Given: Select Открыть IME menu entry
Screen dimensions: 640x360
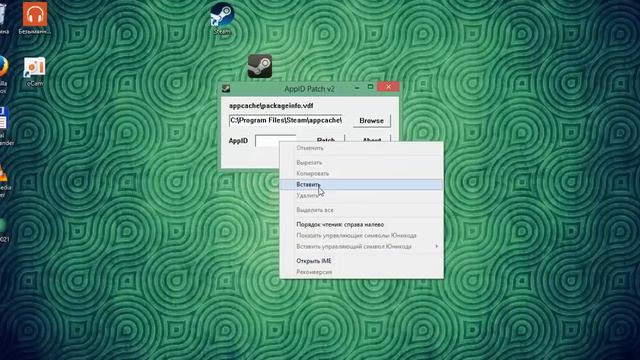Looking at the screenshot, I should tap(361, 261).
